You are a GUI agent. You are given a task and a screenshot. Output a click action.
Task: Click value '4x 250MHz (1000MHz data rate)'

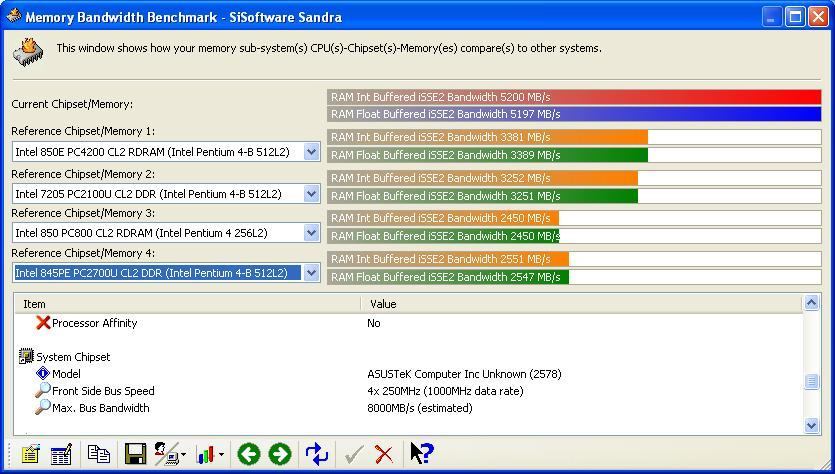(445, 391)
